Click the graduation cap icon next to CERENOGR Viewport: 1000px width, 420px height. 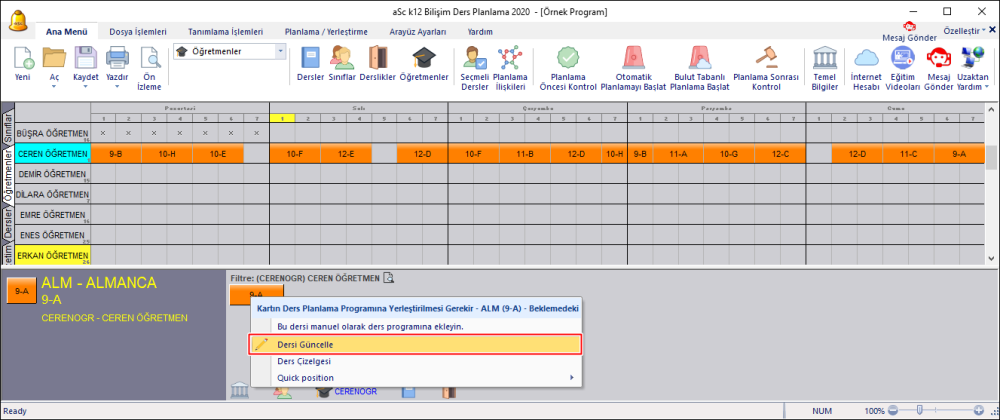(325, 390)
